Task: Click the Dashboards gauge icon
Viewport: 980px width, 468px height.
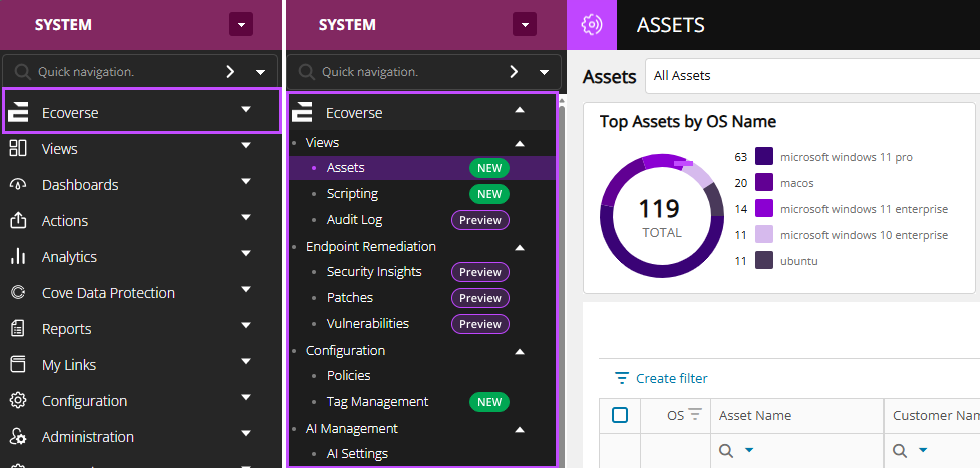Action: pyautogui.click(x=18, y=184)
